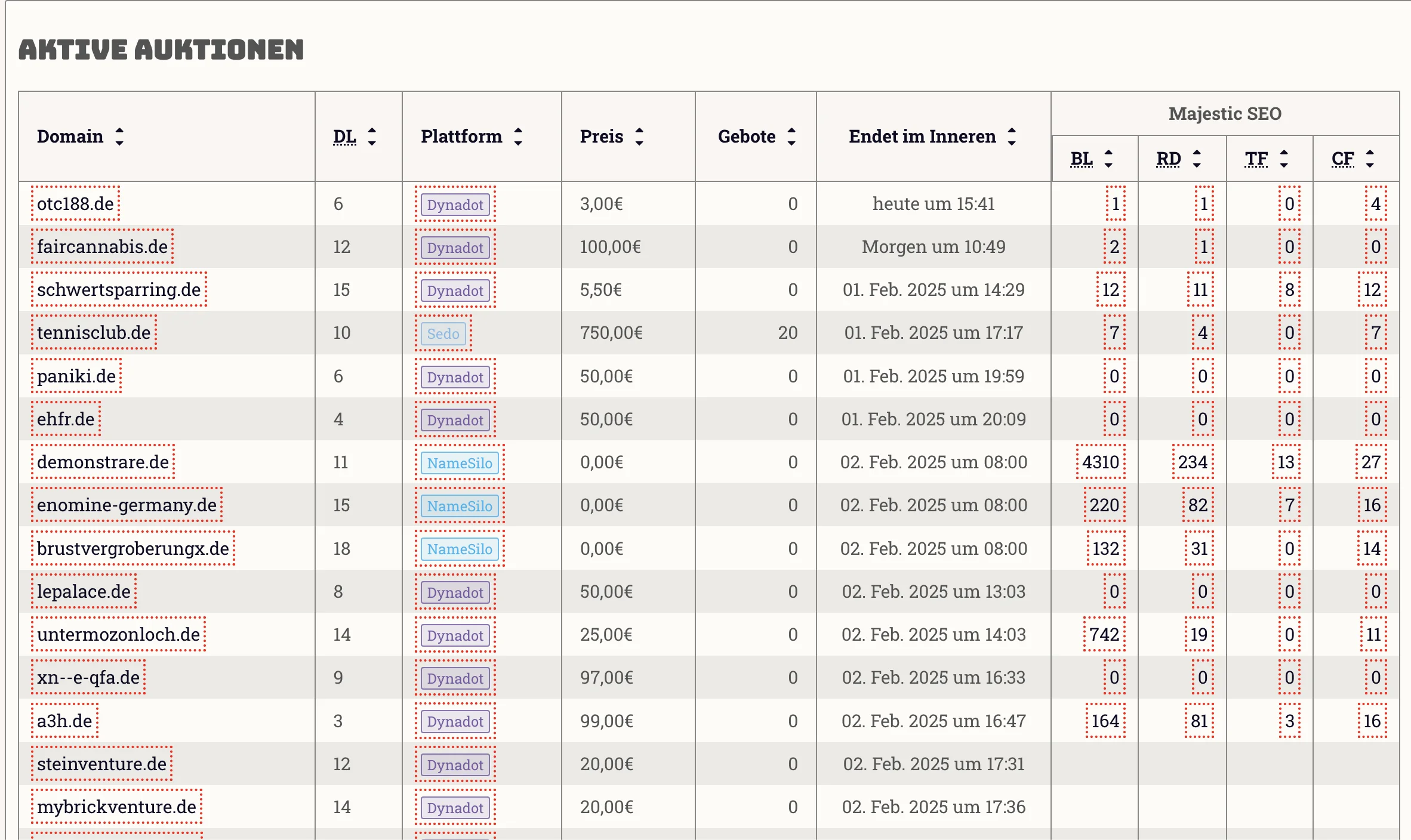Open brustvergroberungx.de domain link

tap(133, 548)
